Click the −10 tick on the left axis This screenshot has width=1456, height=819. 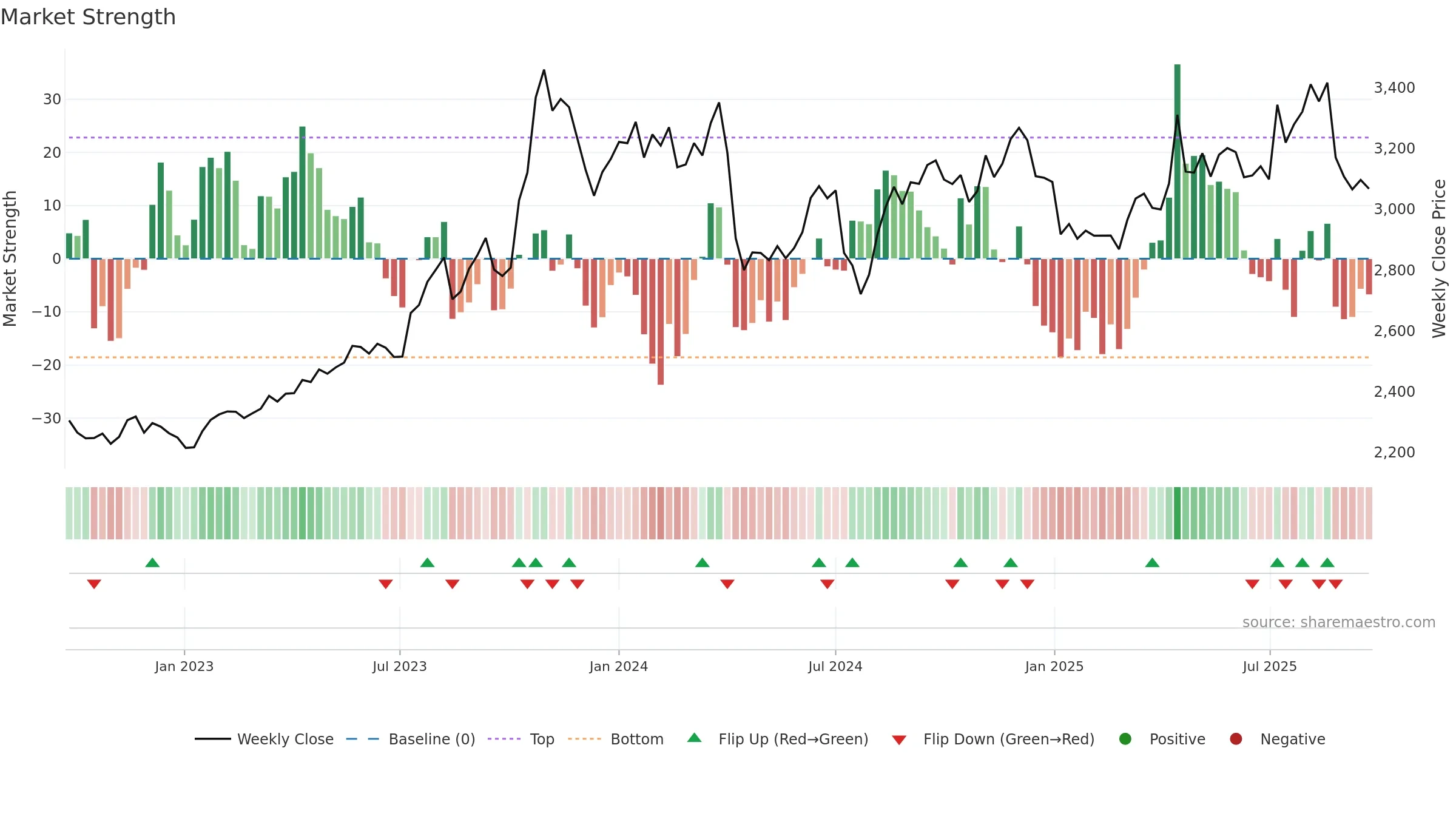click(x=47, y=312)
